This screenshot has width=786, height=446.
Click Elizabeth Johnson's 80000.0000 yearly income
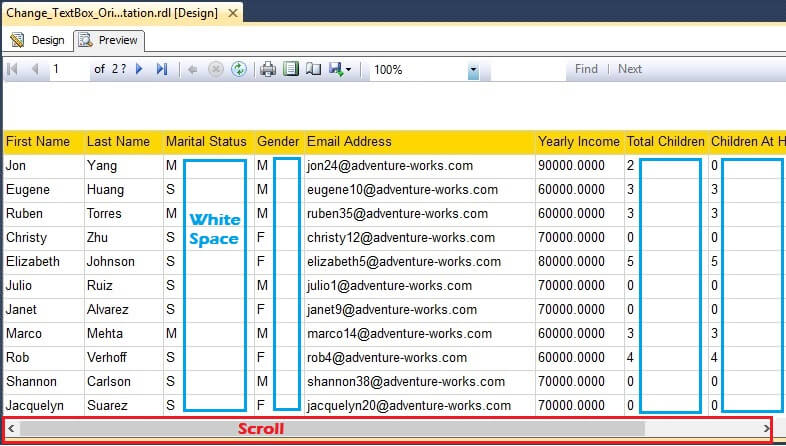(x=579, y=262)
